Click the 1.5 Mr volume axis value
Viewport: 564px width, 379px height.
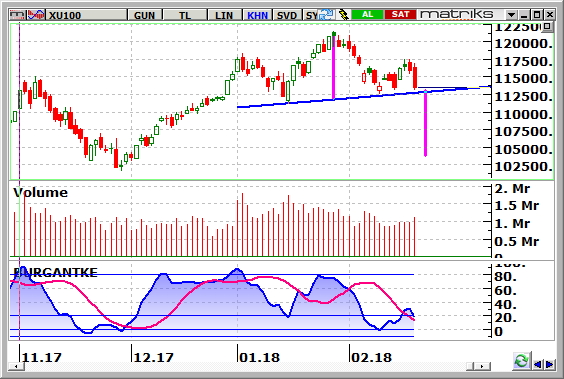pos(517,205)
